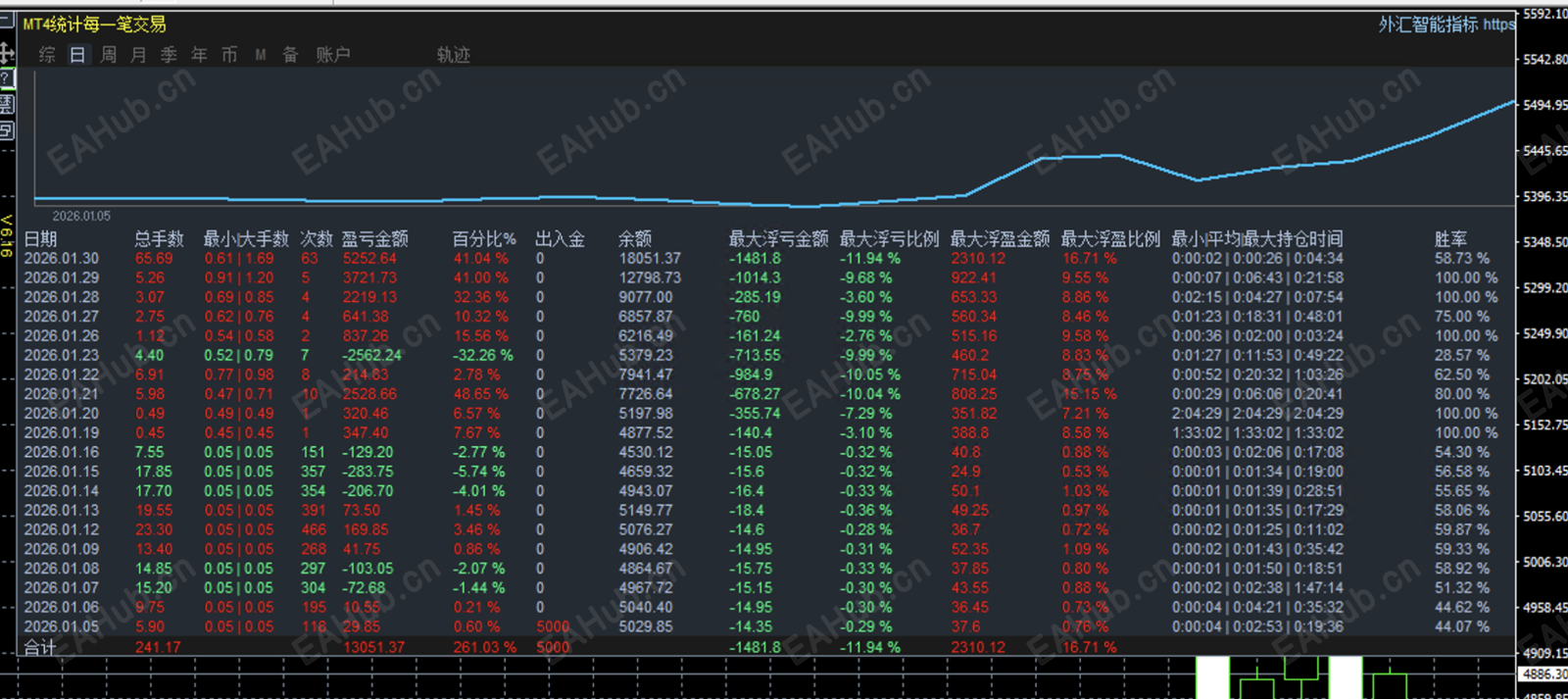Click the 最小|平均|最大持仓时间 column header

click(1257, 238)
